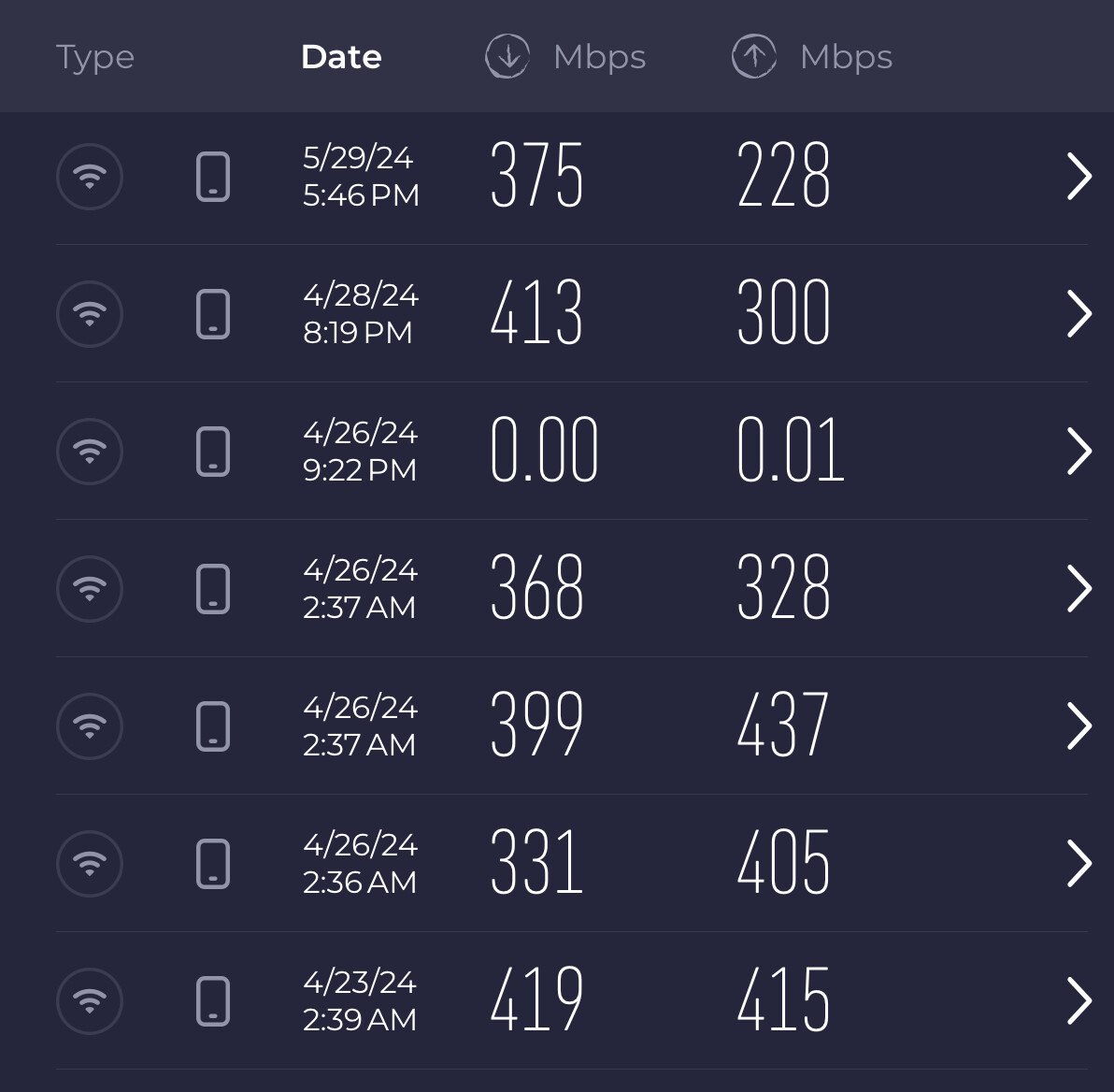1114x1092 pixels.
Task: Click download arrow icon in header
Action: tap(507, 57)
